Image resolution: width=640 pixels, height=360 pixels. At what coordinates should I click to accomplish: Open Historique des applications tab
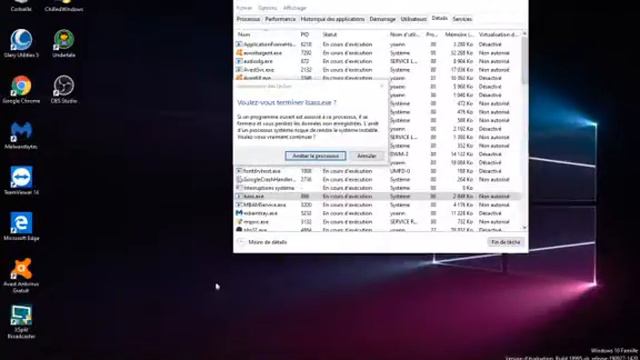332,19
